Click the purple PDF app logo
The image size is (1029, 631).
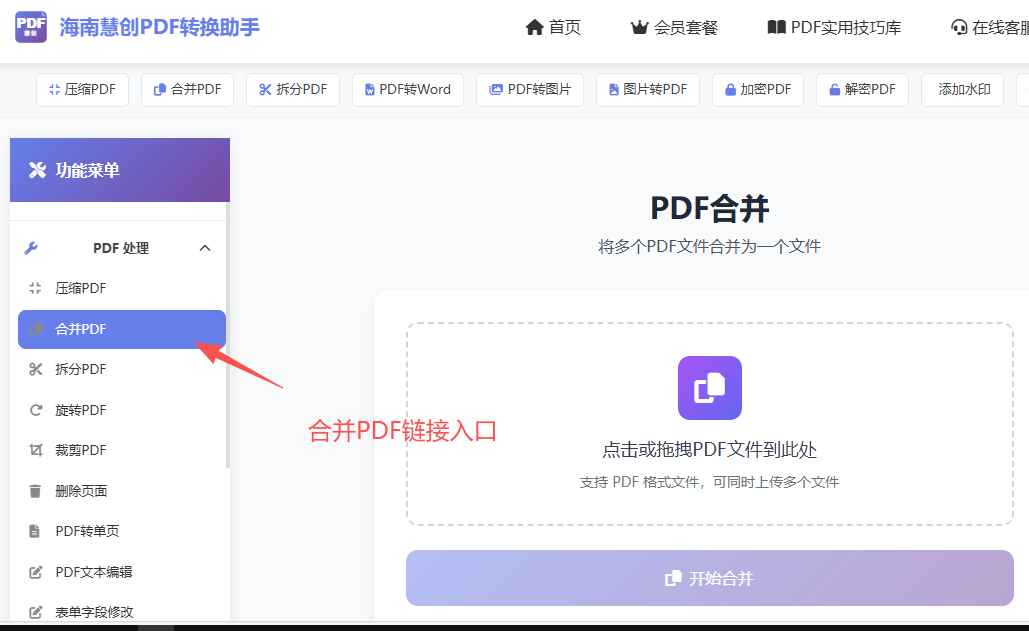click(31, 27)
